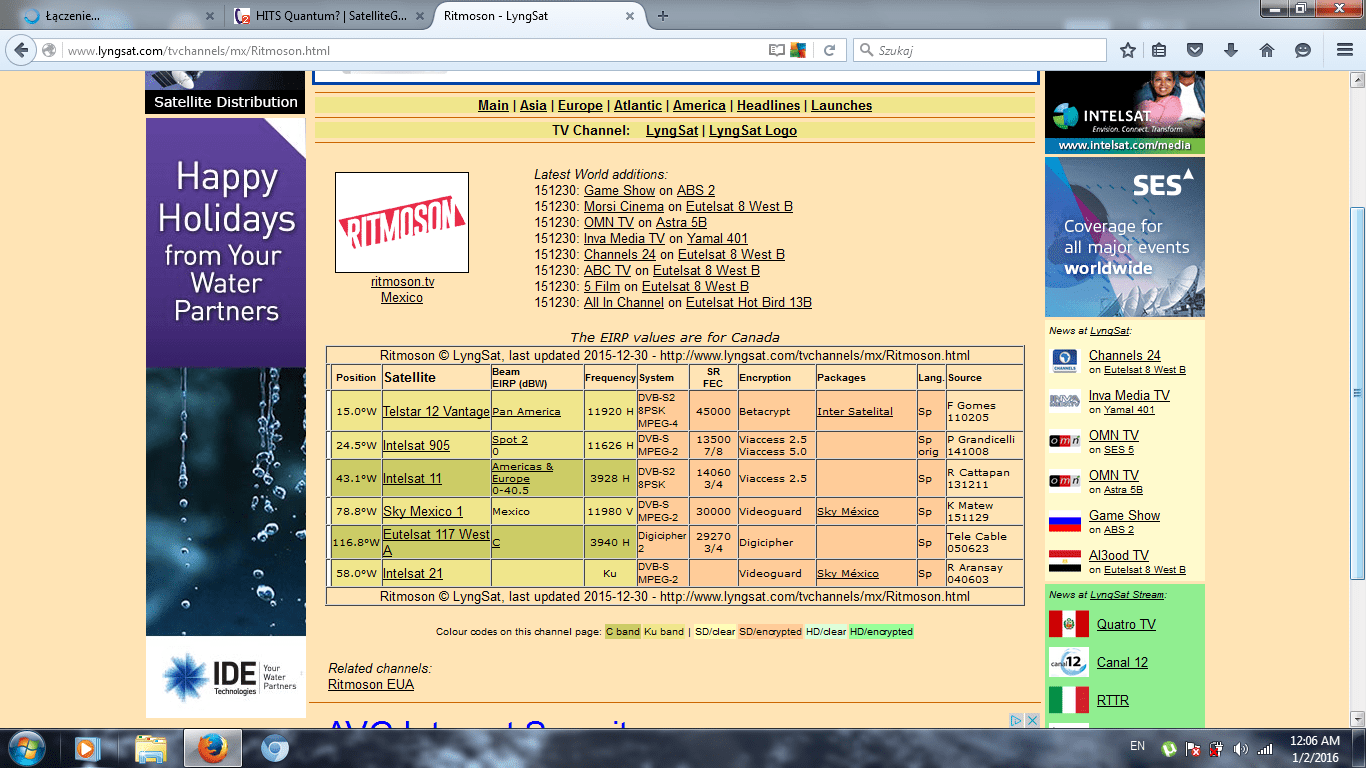
Task: Open the Launches page
Action: [841, 105]
